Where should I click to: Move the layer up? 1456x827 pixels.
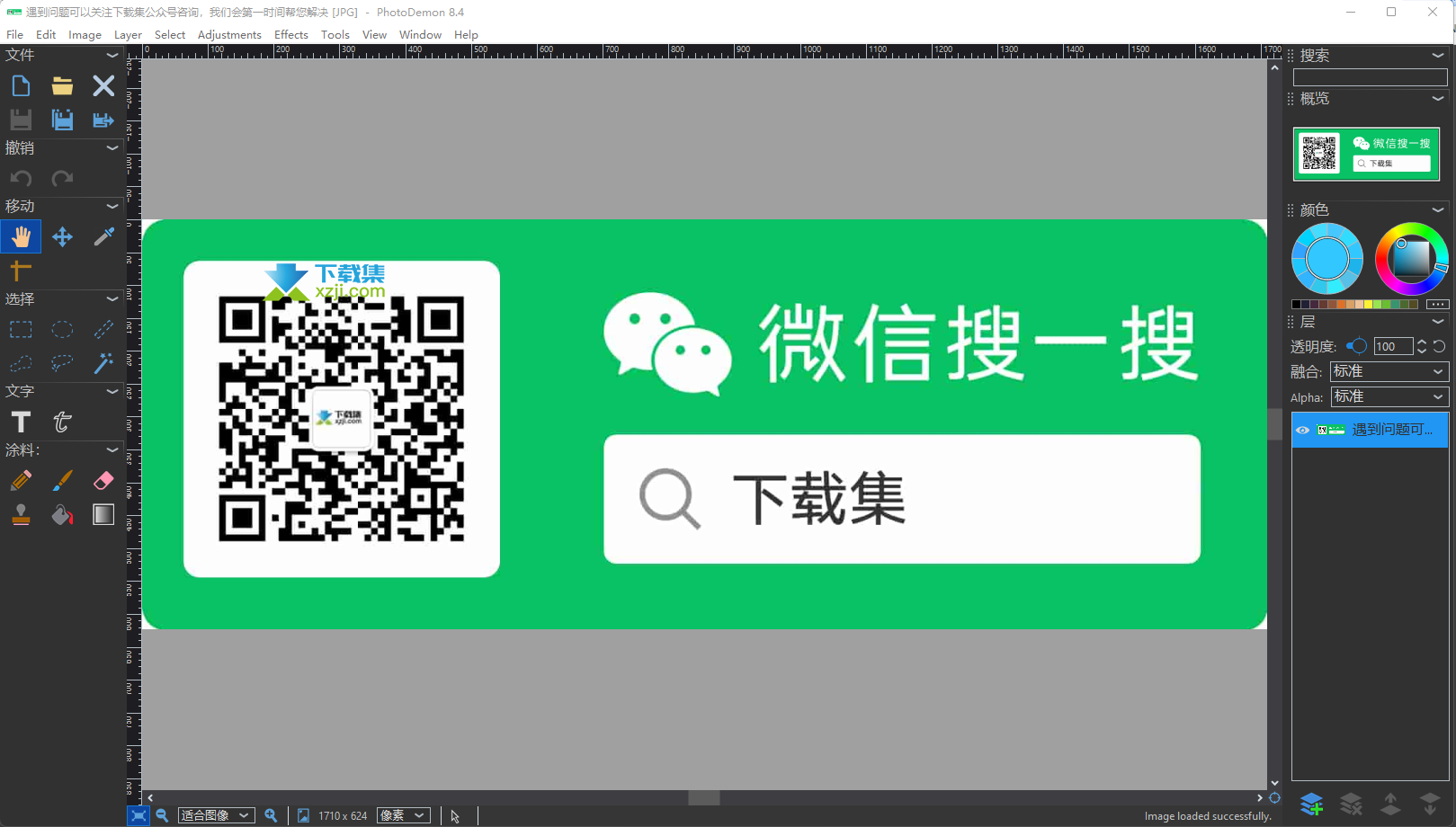tap(1390, 803)
